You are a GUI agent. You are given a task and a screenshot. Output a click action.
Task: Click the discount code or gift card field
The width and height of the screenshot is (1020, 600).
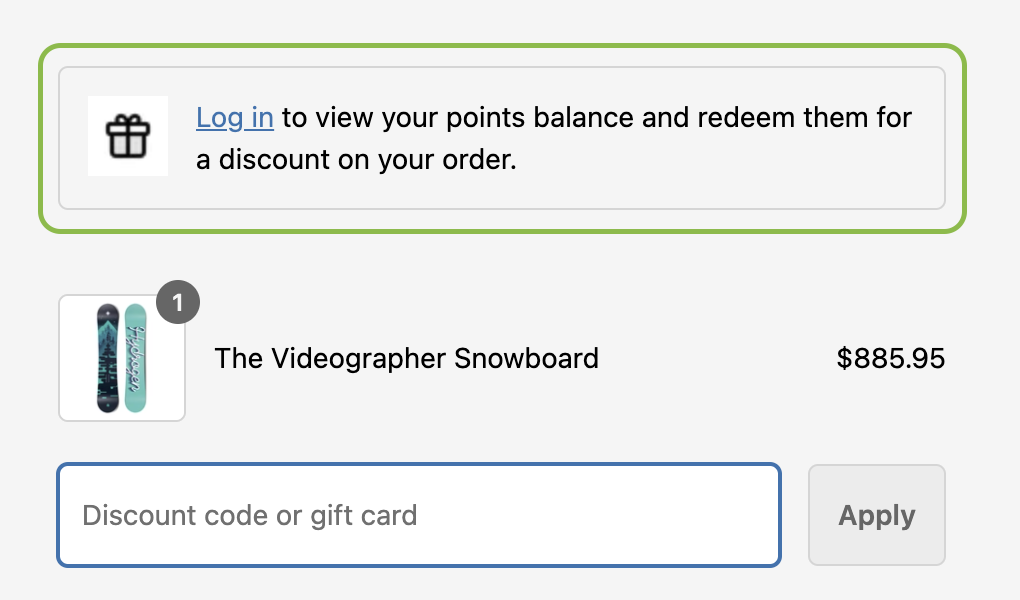[419, 515]
